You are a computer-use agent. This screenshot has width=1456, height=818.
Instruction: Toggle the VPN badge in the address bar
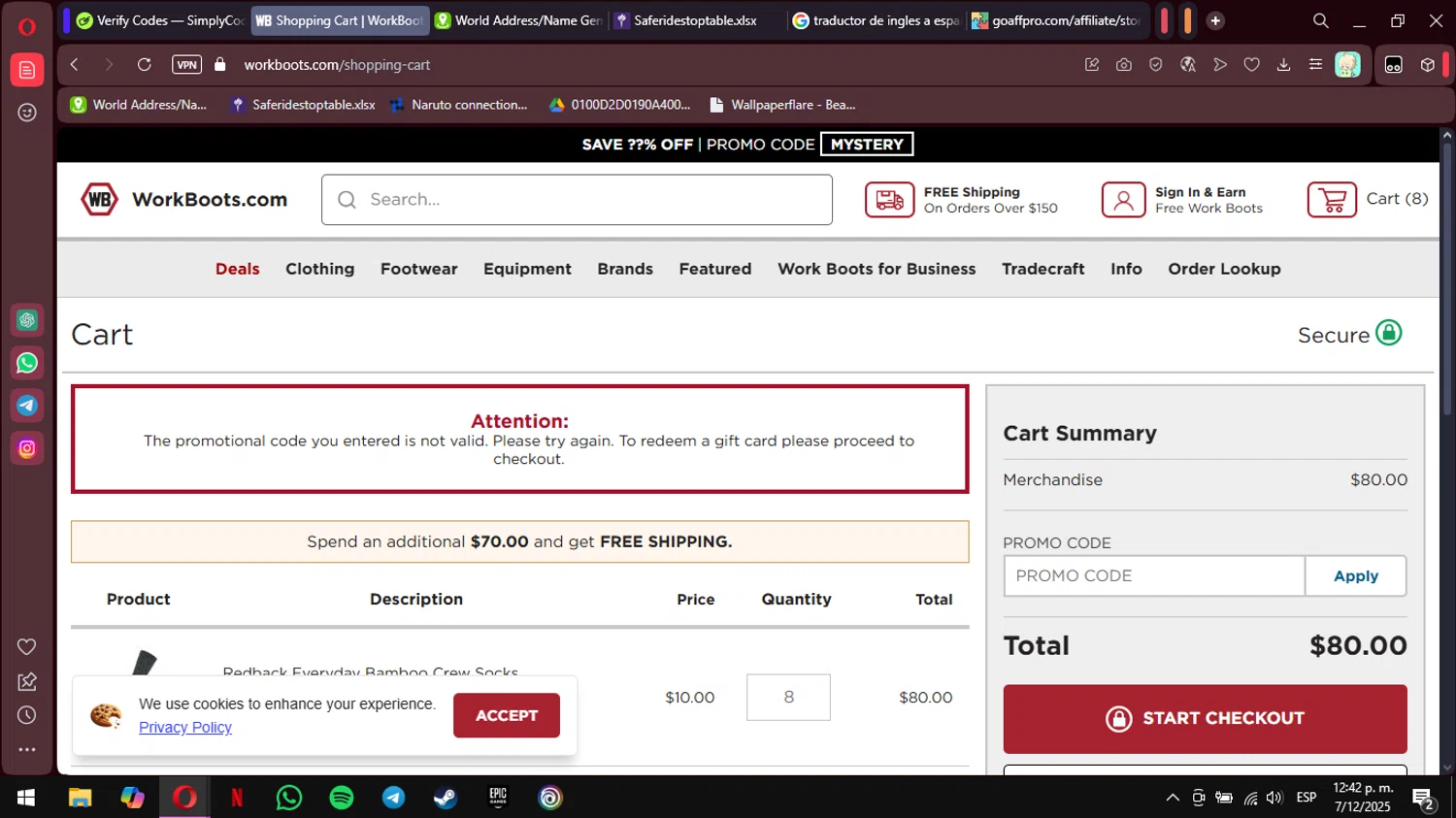point(186,65)
